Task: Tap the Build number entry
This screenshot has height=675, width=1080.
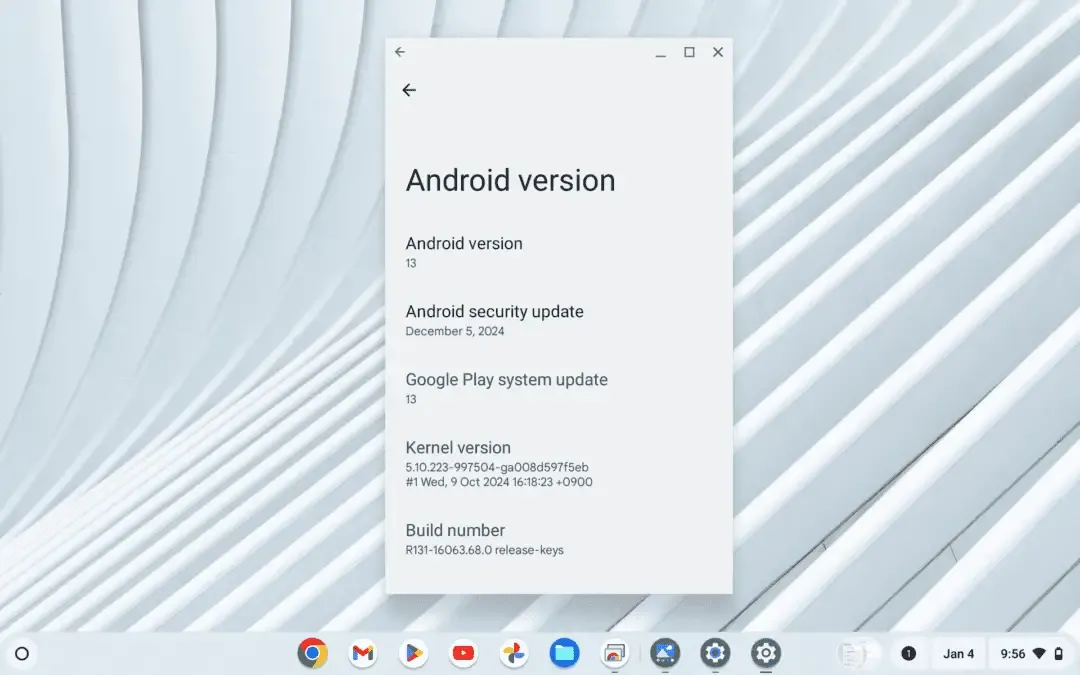Action: point(559,539)
